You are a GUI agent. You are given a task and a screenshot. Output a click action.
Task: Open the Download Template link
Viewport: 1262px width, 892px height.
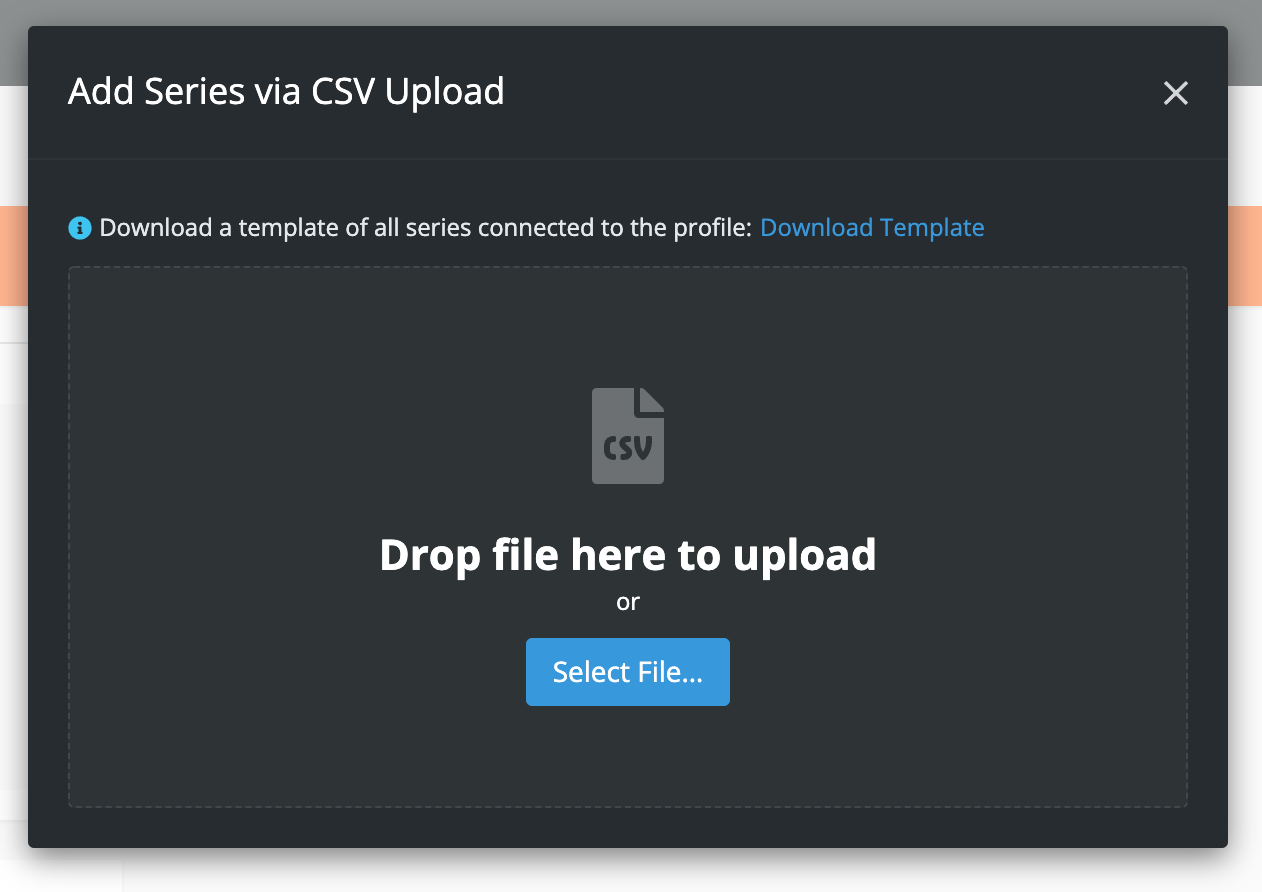tap(872, 228)
